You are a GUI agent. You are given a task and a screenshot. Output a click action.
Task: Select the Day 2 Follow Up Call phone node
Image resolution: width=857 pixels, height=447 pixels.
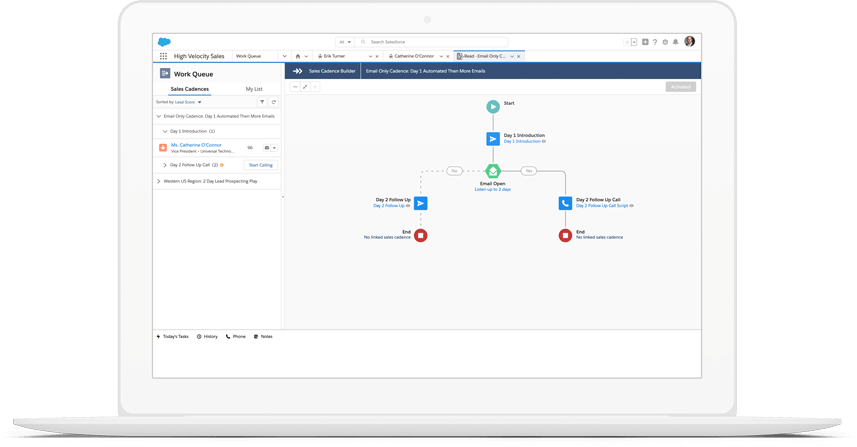coord(565,203)
